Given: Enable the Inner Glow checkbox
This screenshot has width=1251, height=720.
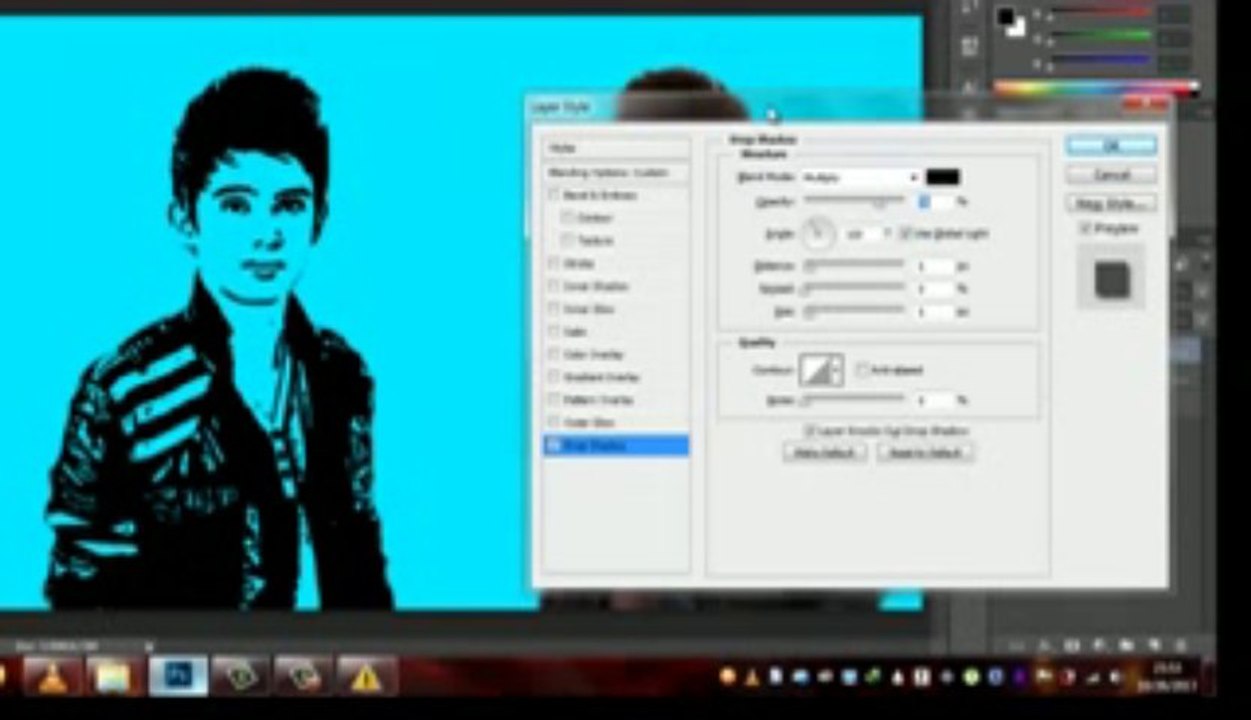Looking at the screenshot, I should click(x=554, y=310).
